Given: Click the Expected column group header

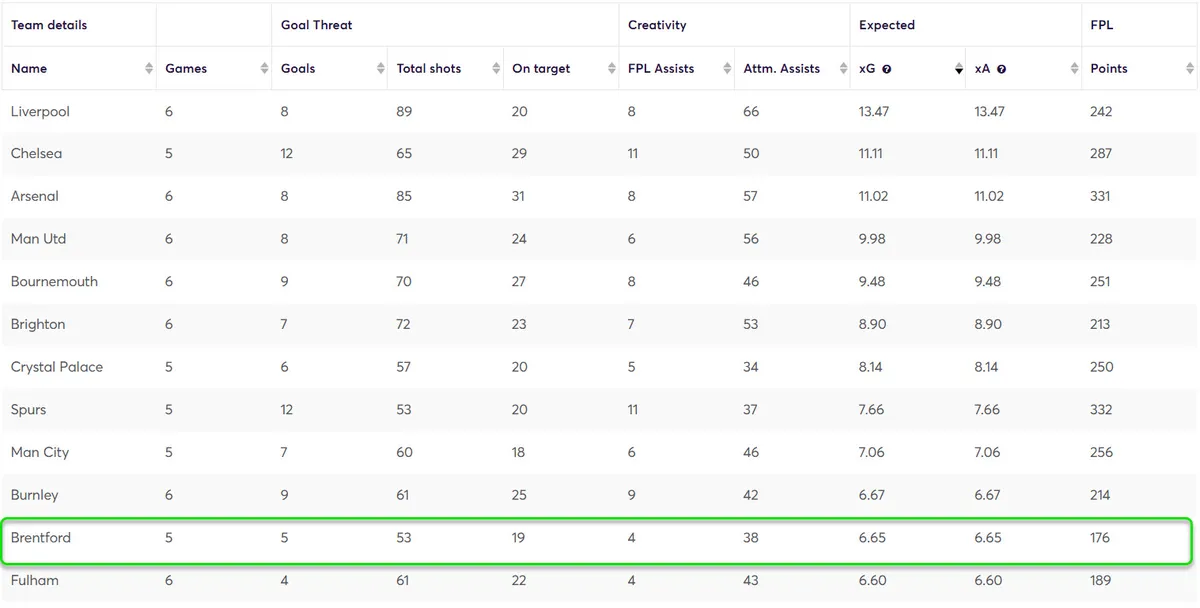Looking at the screenshot, I should pyautogui.click(x=886, y=24).
